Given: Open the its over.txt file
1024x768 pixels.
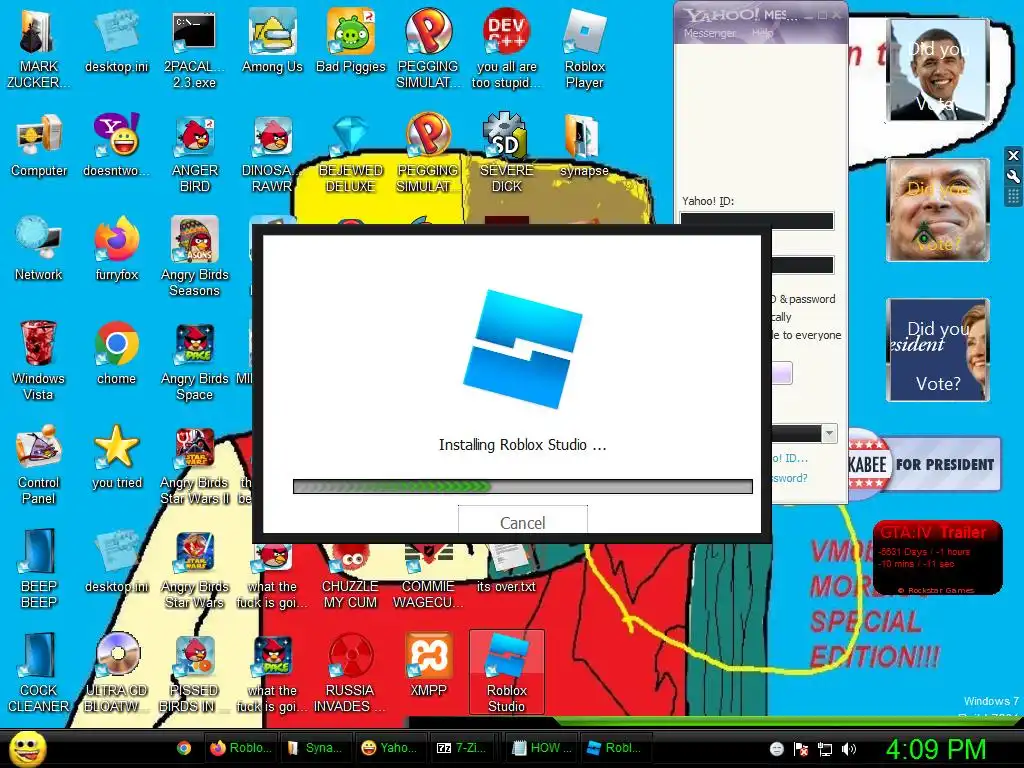Looking at the screenshot, I should 506,568.
